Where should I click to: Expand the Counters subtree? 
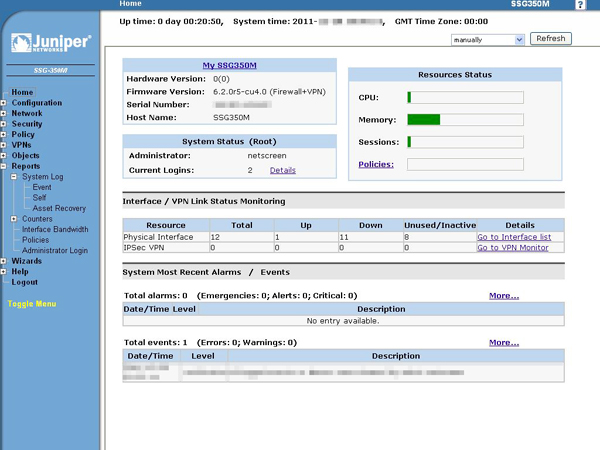click(14, 219)
